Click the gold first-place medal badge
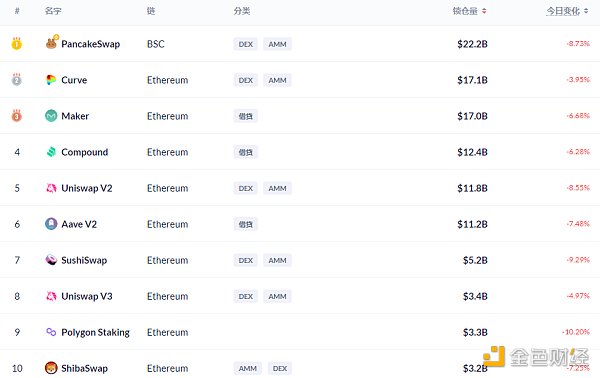 [16, 43]
